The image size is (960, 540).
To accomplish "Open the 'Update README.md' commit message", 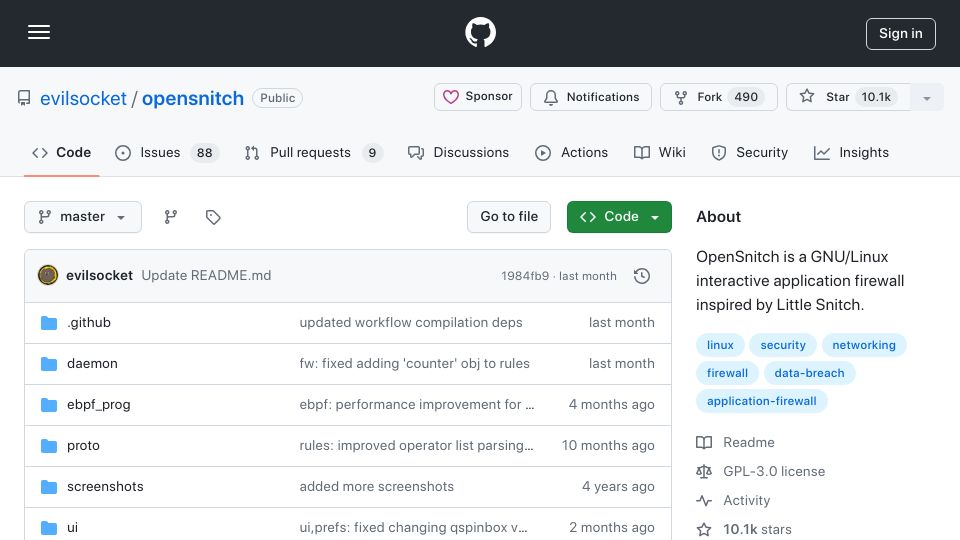I will click(x=206, y=276).
